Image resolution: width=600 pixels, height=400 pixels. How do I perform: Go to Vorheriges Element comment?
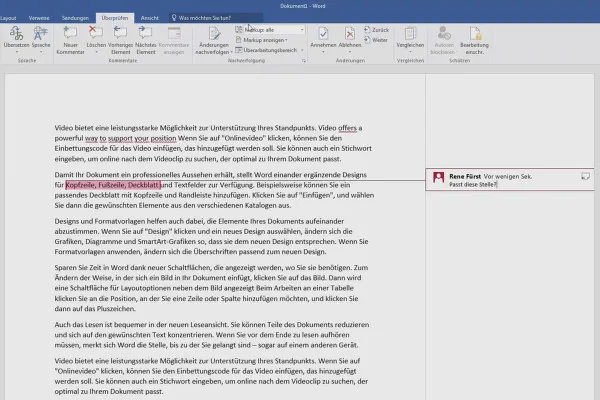coord(121,40)
